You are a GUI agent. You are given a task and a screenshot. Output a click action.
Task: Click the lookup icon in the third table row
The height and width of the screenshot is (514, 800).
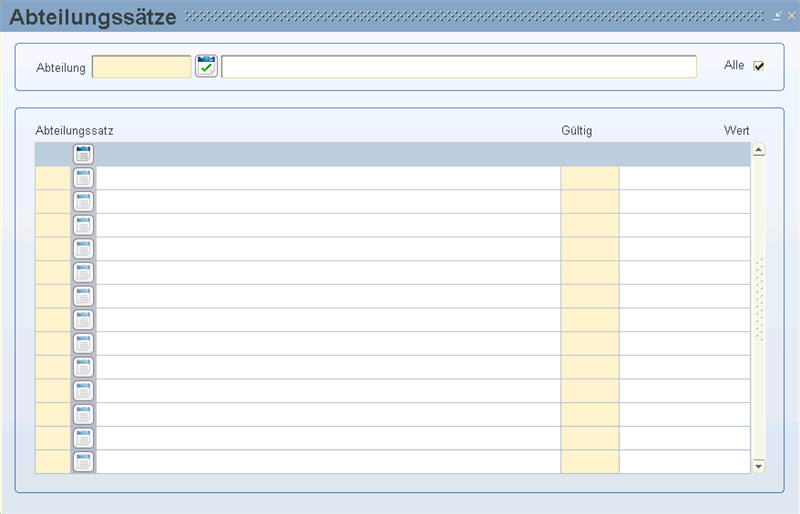point(83,202)
